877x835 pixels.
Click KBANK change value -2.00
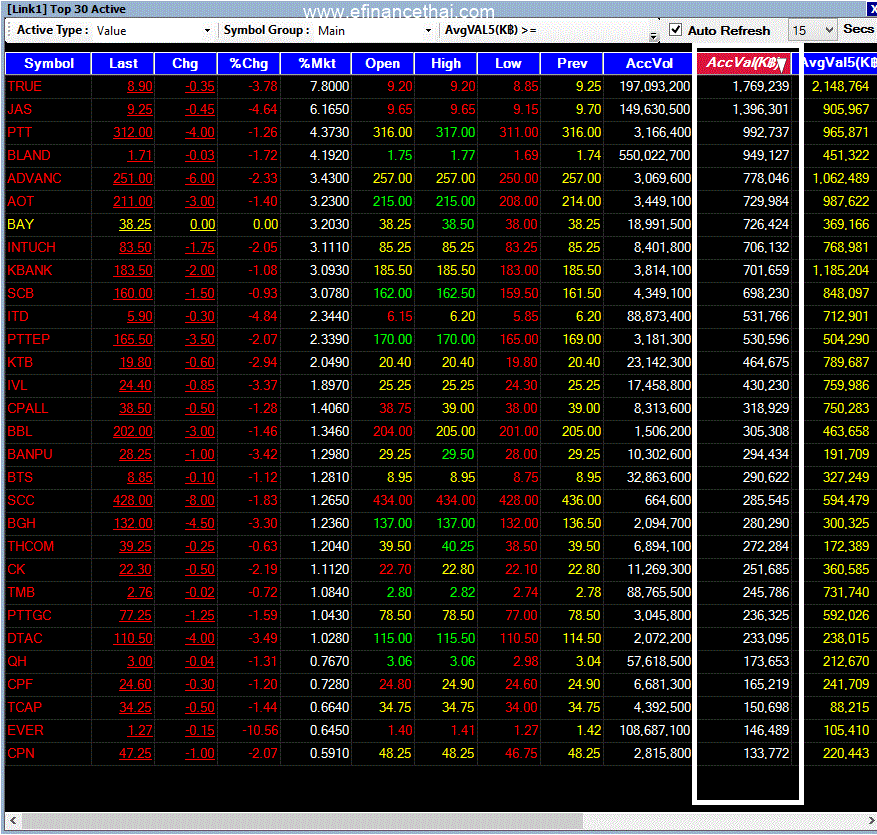(200, 270)
